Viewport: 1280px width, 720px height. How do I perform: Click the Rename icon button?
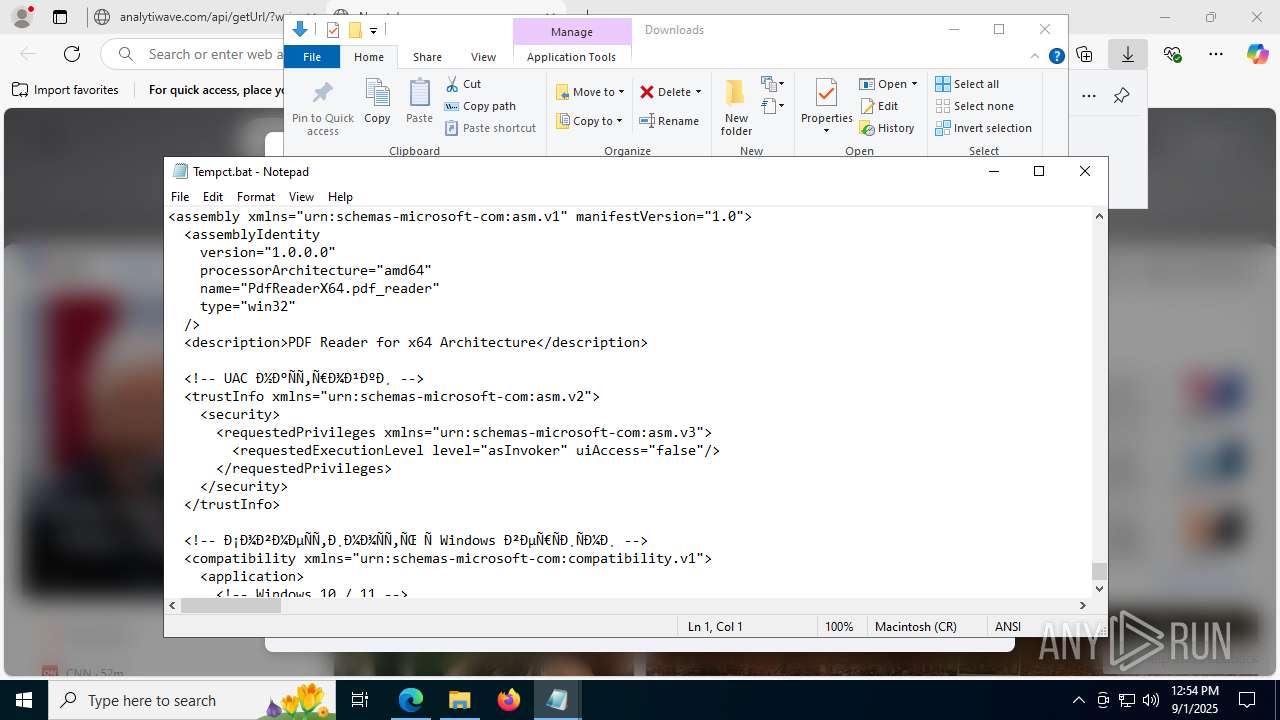click(670, 121)
